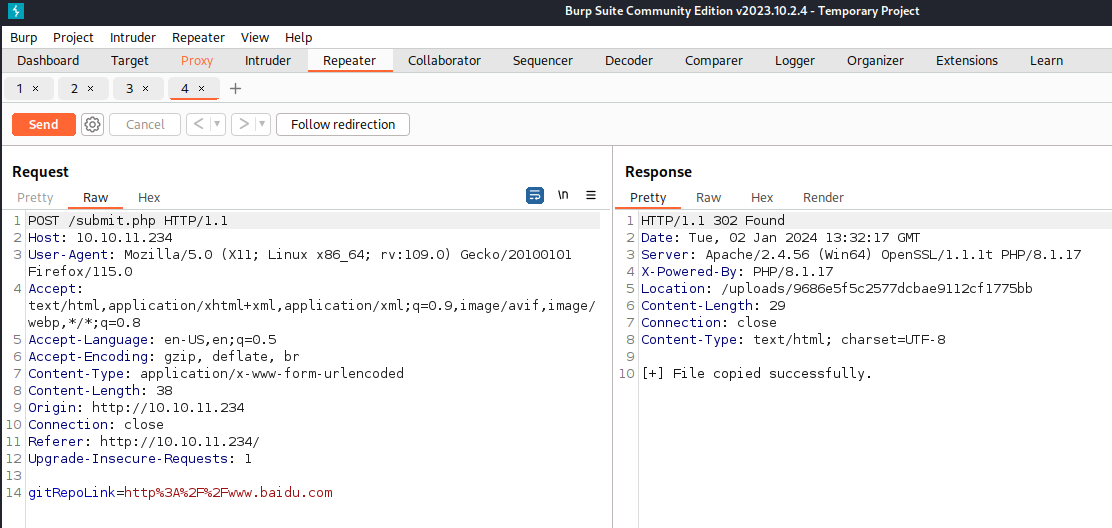
Task: Open the Request panel hamburger menu
Action: tap(591, 196)
